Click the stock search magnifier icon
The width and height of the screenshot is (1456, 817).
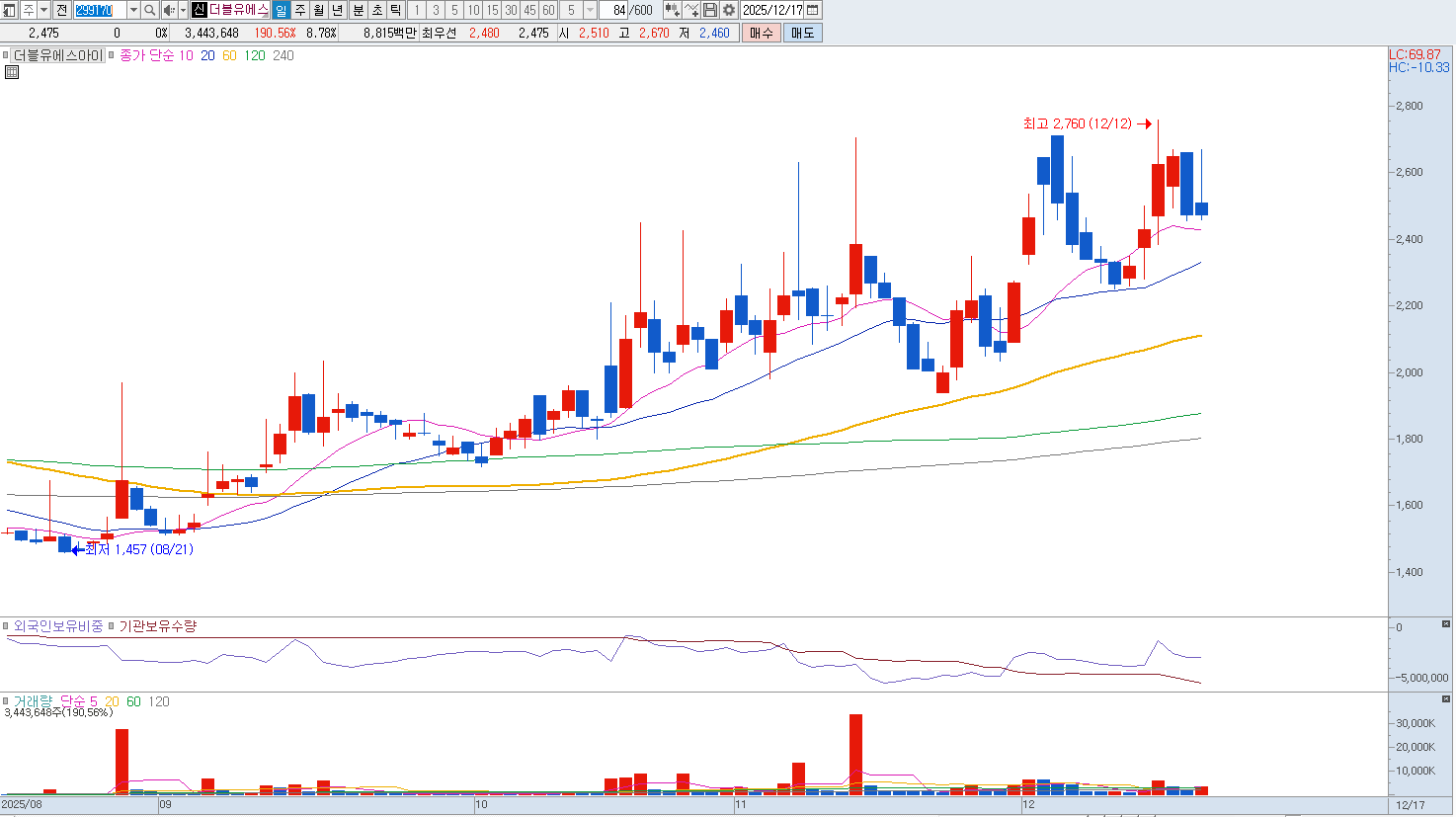click(149, 10)
